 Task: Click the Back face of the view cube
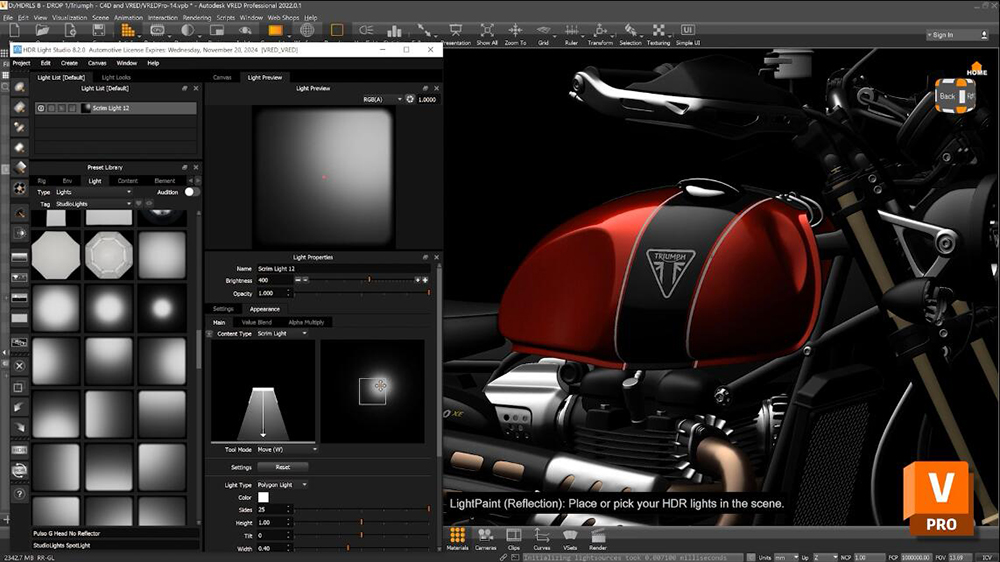(x=947, y=96)
